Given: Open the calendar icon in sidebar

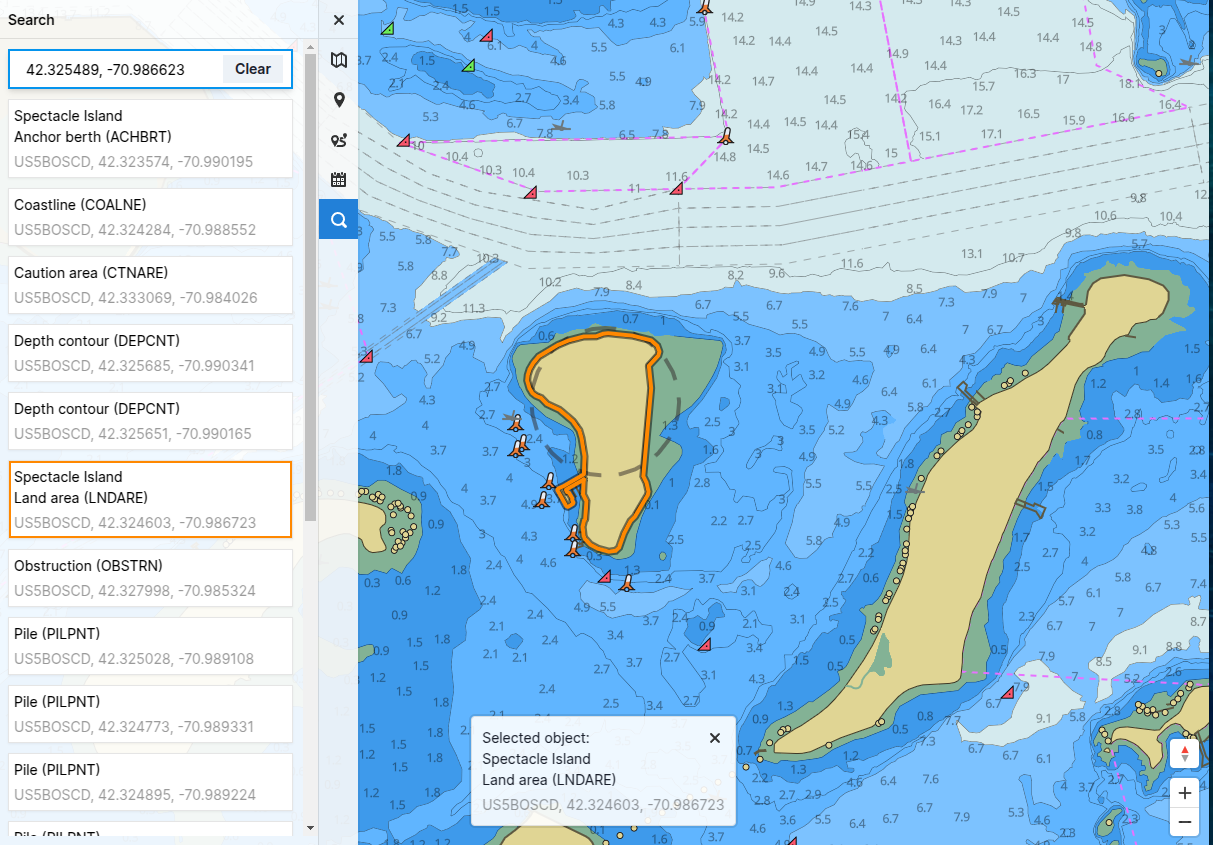Looking at the screenshot, I should coord(339,180).
